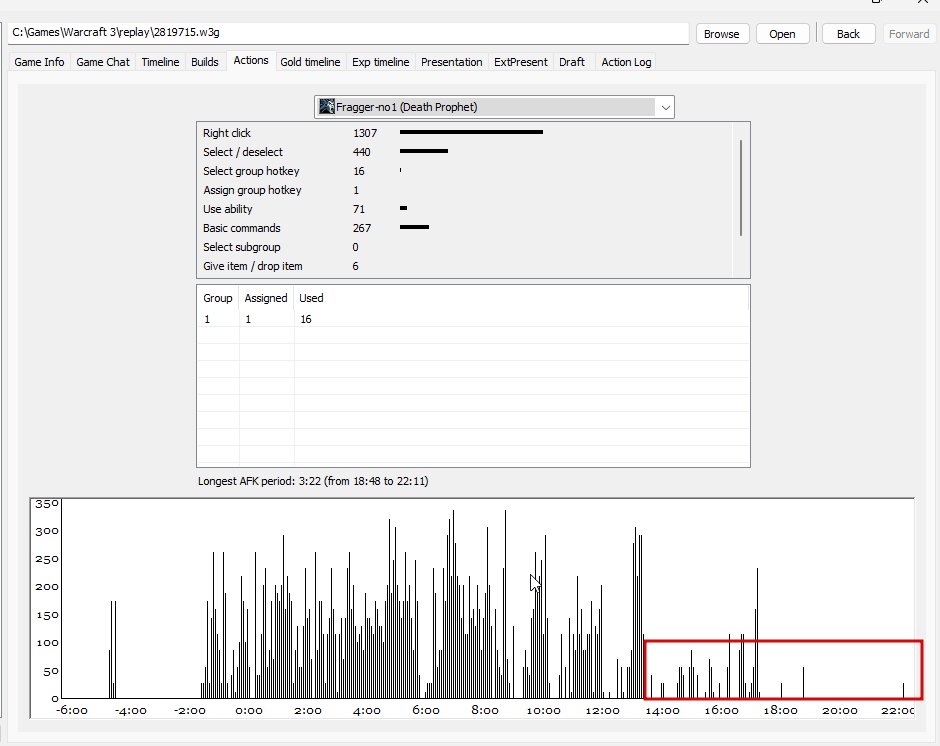This screenshot has height=746, width=940.
Task: Open the Fragger-no1 player combo box
Action: pyautogui.click(x=494, y=107)
